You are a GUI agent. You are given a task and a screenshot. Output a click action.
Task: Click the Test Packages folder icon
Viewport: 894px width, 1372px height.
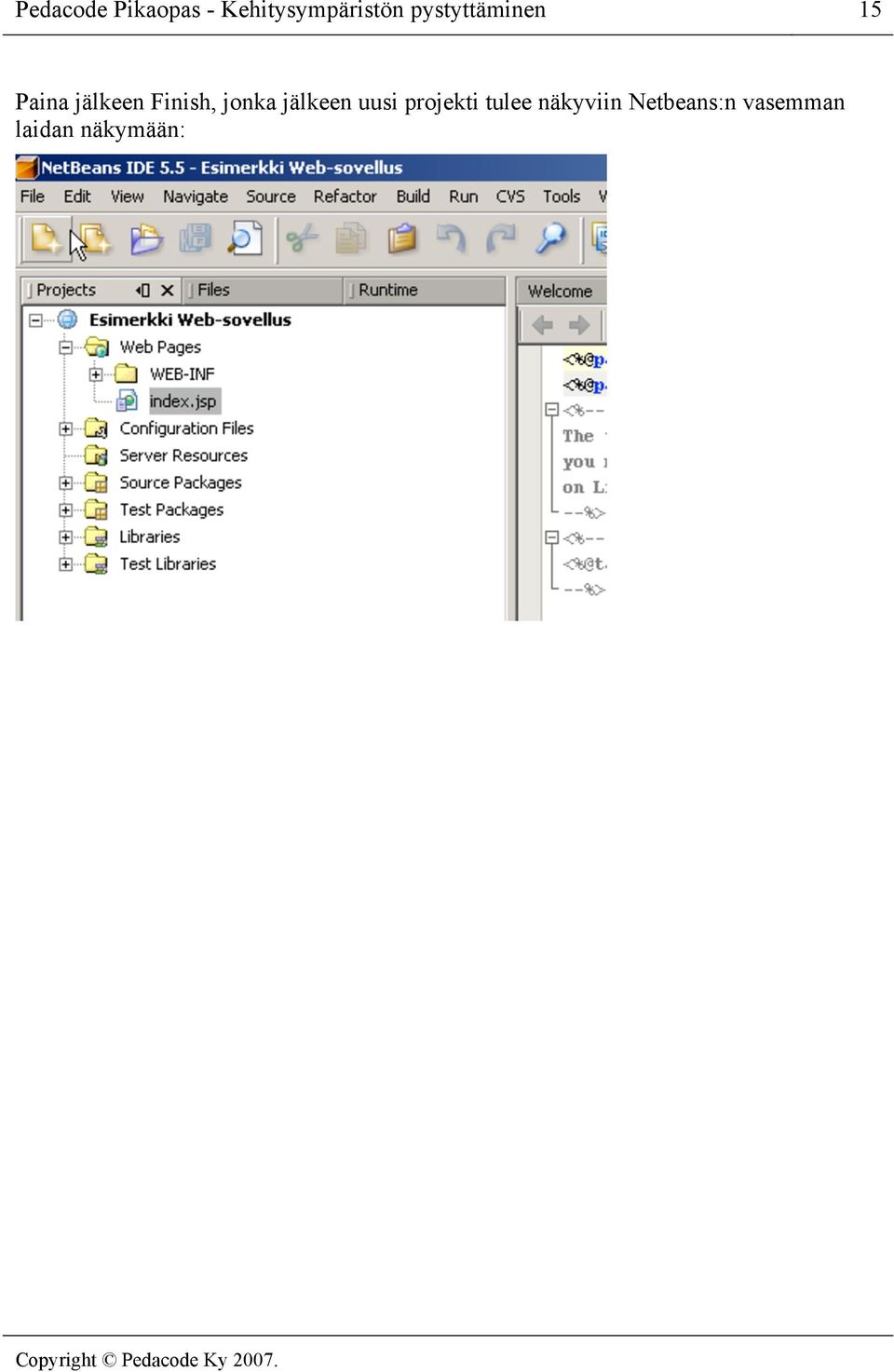[x=96, y=509]
